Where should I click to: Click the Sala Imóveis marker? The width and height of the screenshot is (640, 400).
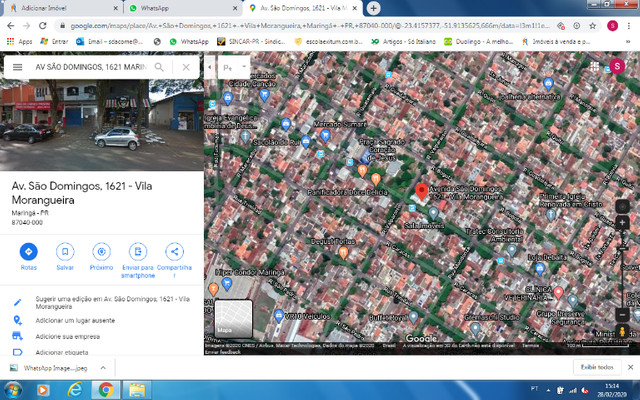coord(433,213)
